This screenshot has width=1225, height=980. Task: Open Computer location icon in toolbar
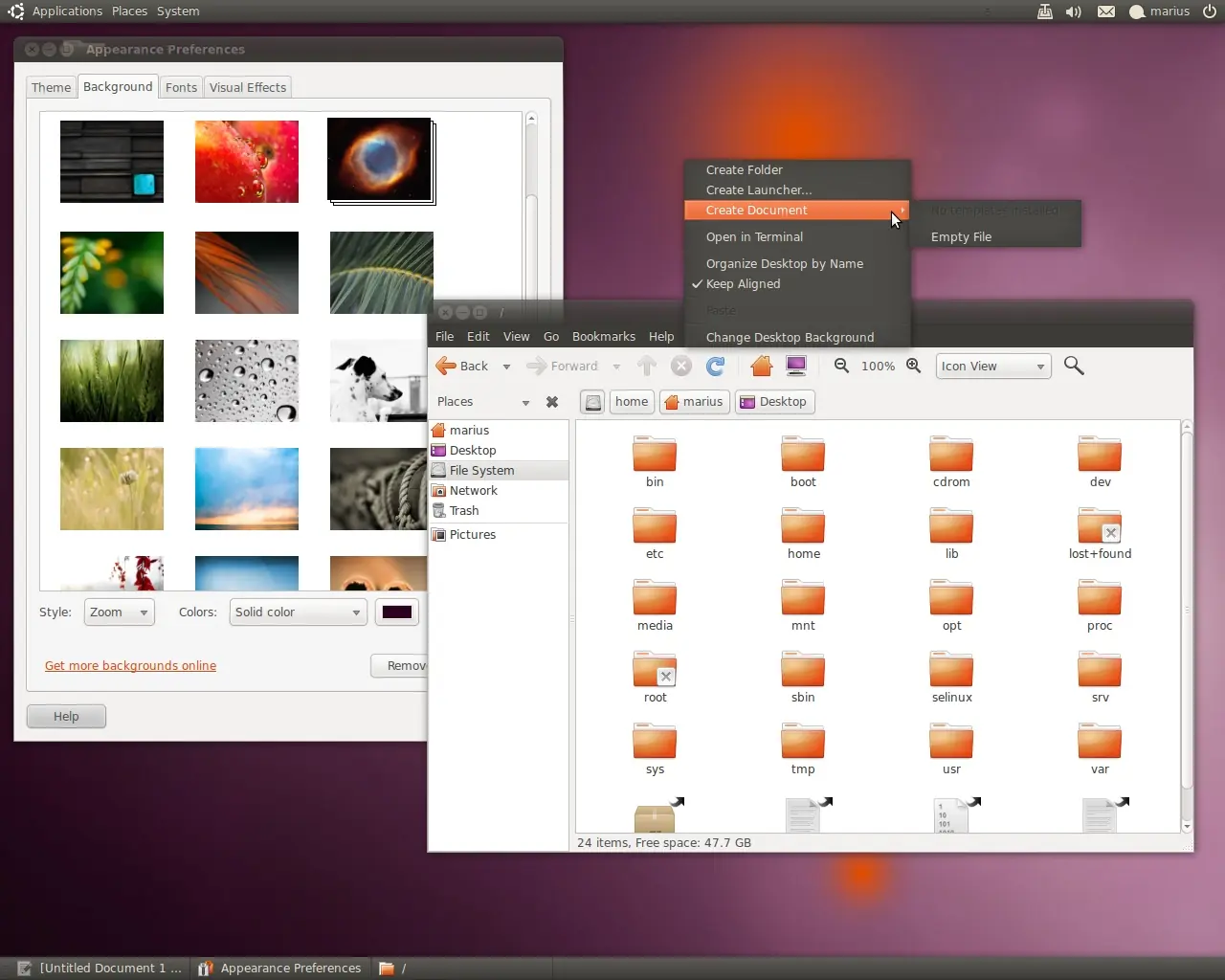coord(796,366)
